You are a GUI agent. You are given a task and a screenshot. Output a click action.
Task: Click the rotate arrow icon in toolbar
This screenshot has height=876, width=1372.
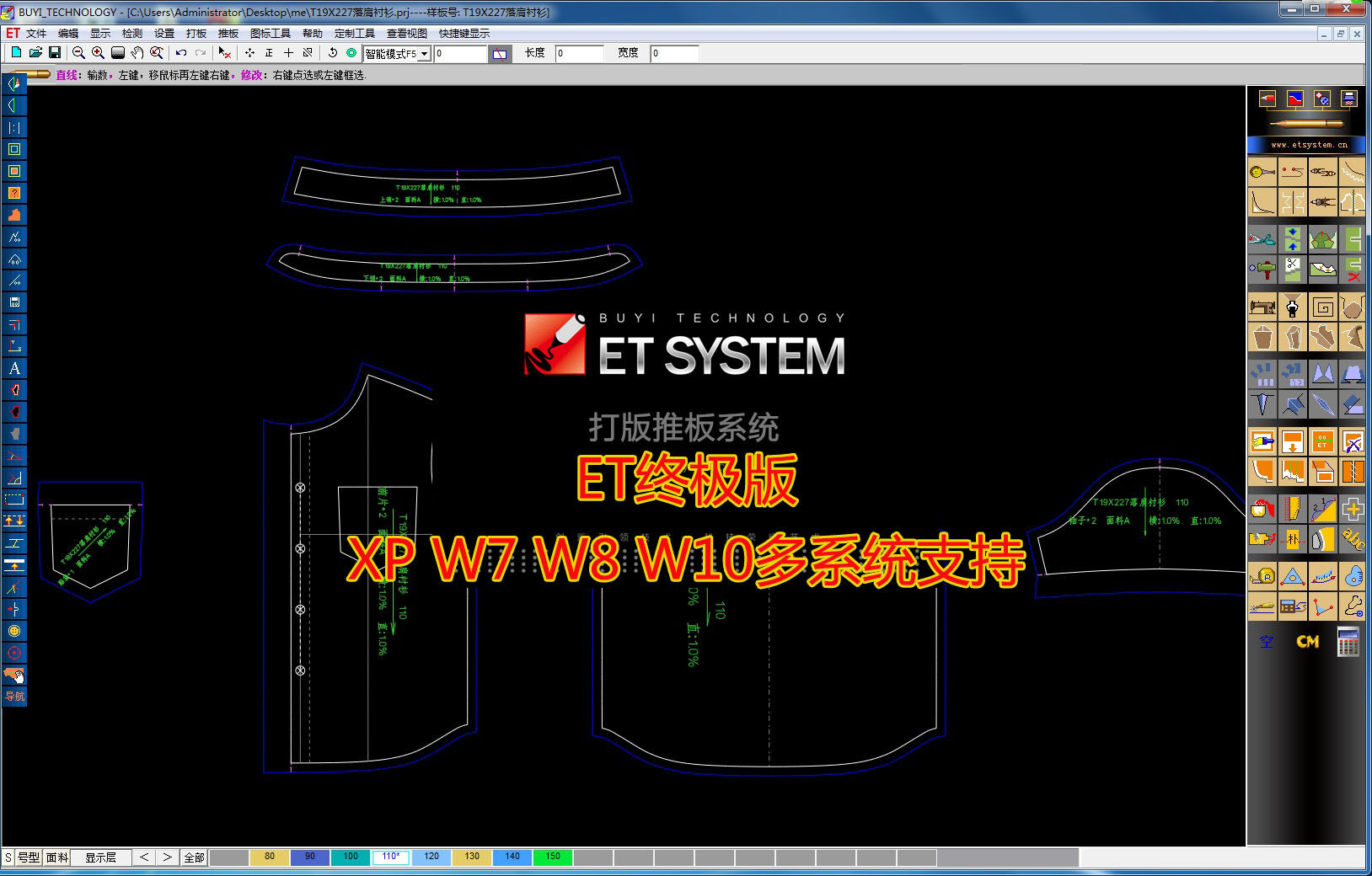click(x=333, y=53)
